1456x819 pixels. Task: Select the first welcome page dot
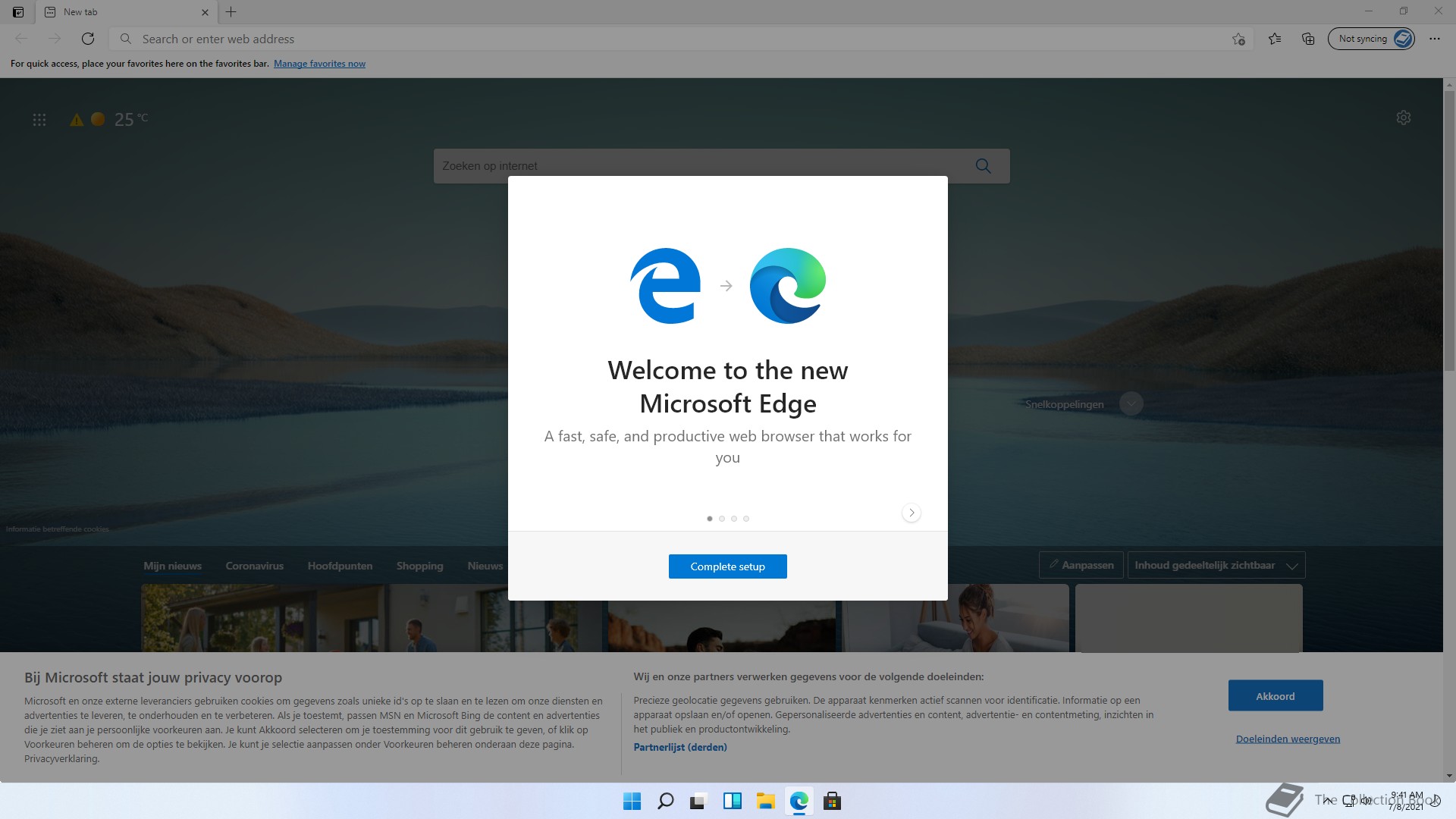tap(710, 519)
